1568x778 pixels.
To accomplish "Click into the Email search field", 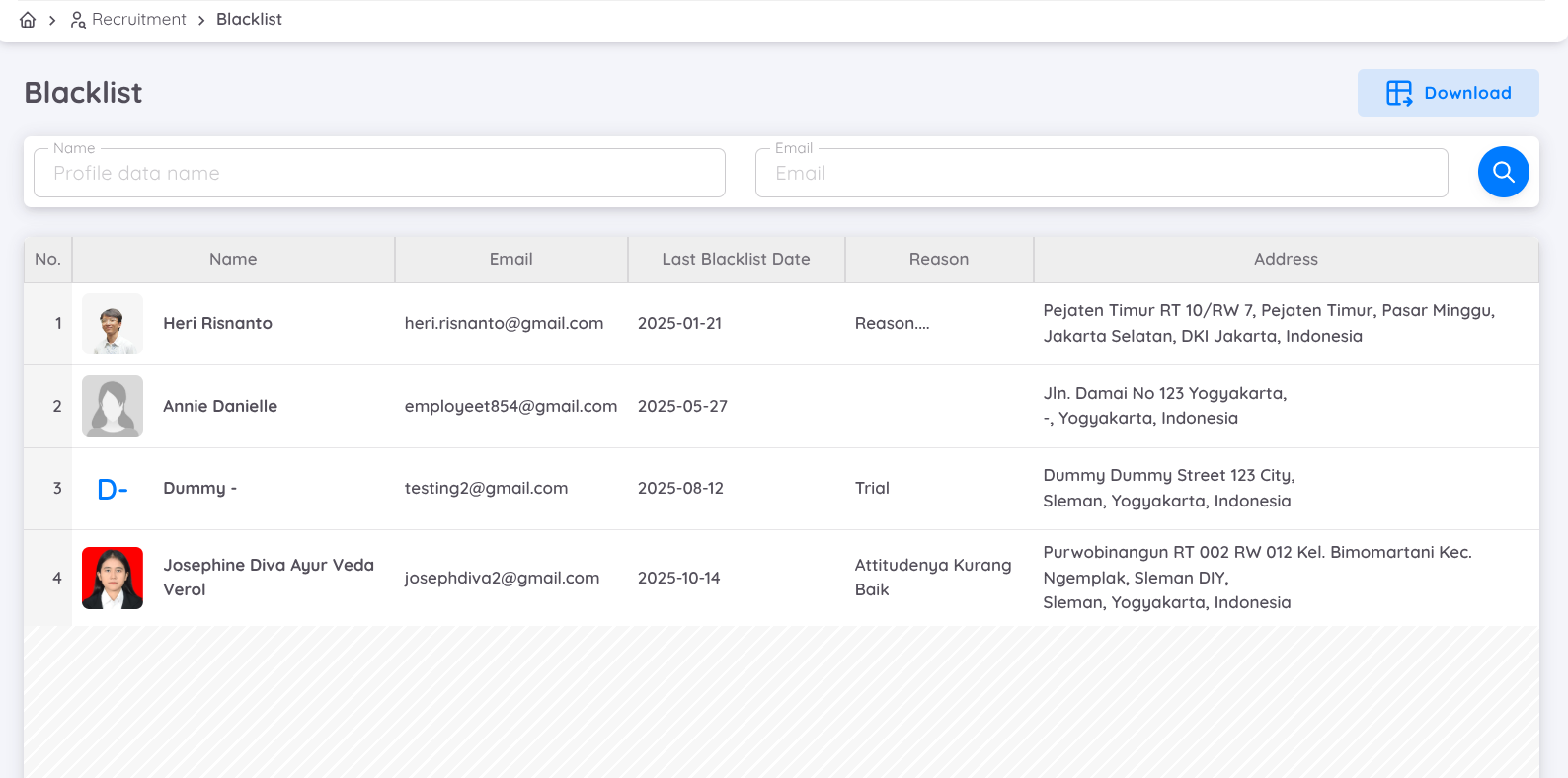I will click(1101, 174).
